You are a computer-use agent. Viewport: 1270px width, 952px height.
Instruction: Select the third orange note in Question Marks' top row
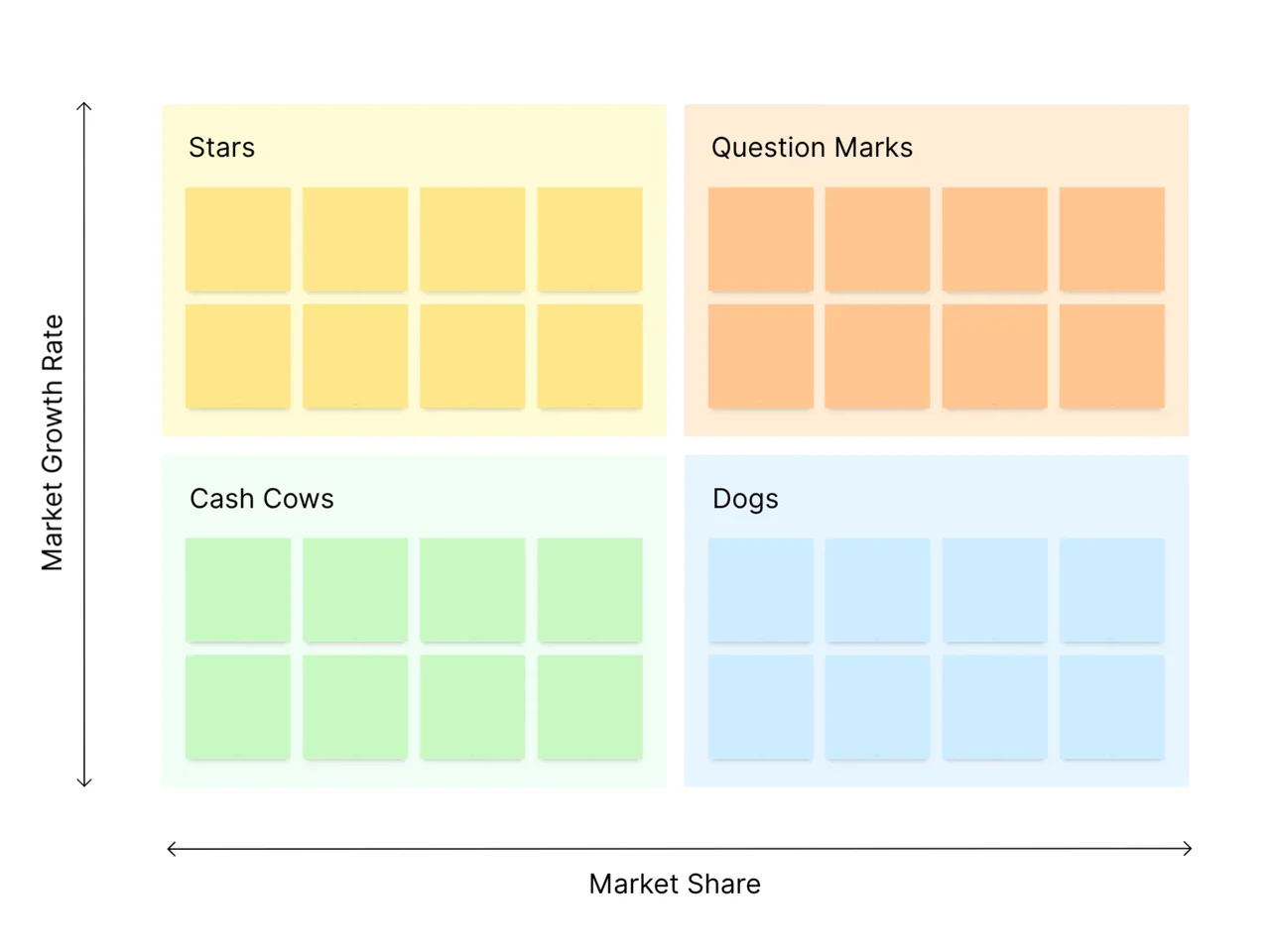(995, 239)
